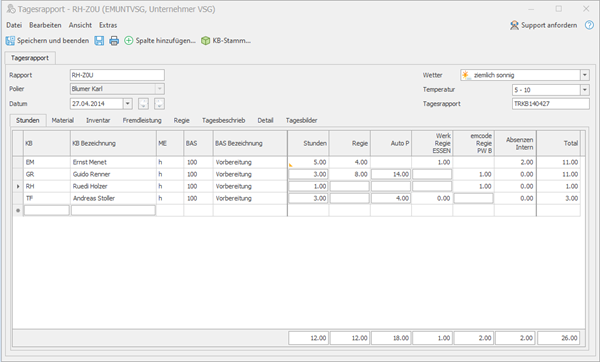Open the Ansicht menu

[80, 25]
